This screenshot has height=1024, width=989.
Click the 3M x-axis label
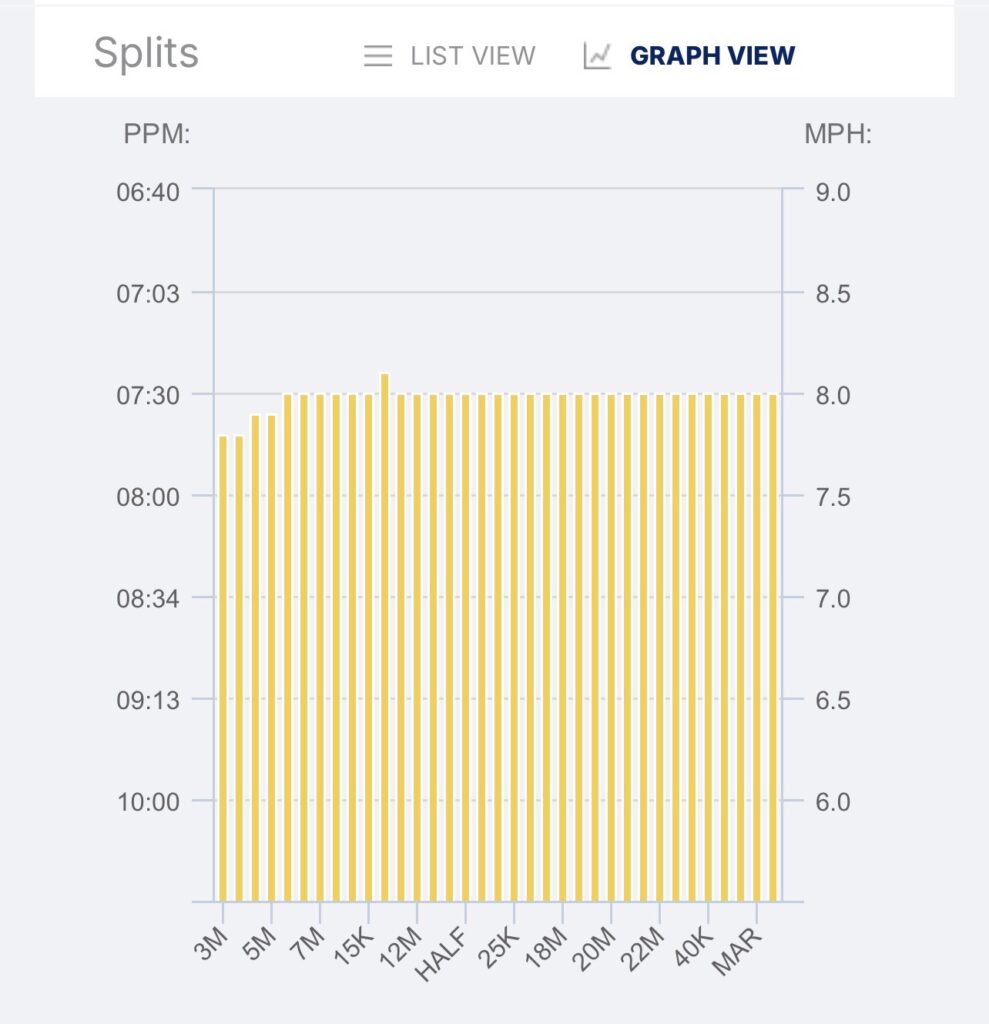coord(212,945)
